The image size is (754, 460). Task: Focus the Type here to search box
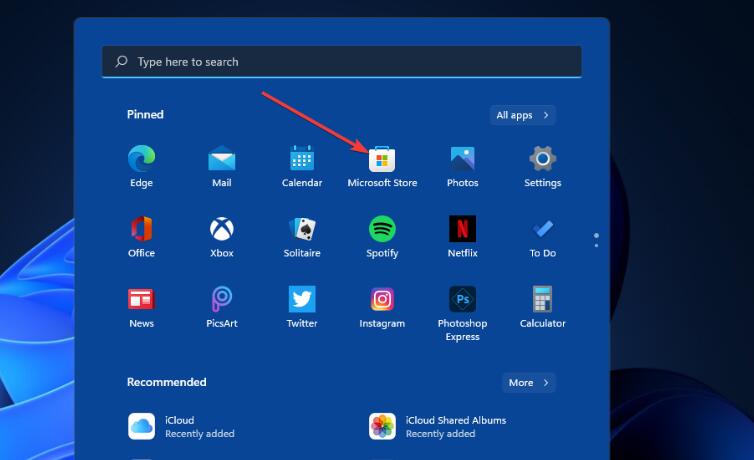pos(342,62)
